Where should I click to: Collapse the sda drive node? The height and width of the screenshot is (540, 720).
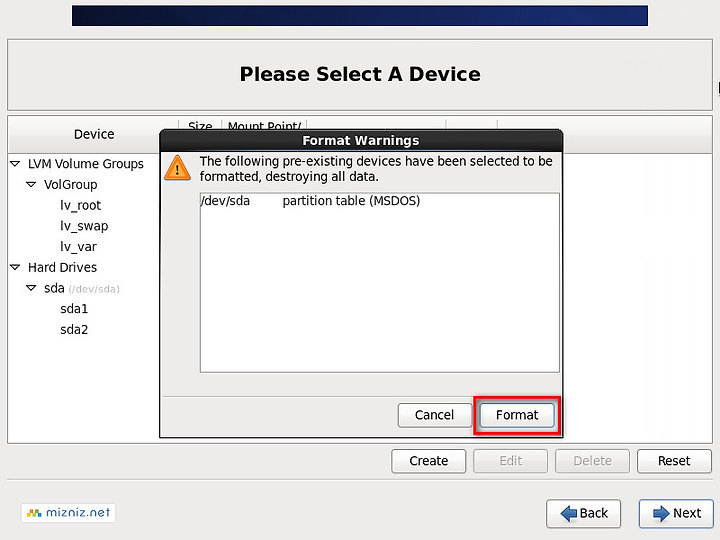[31, 288]
